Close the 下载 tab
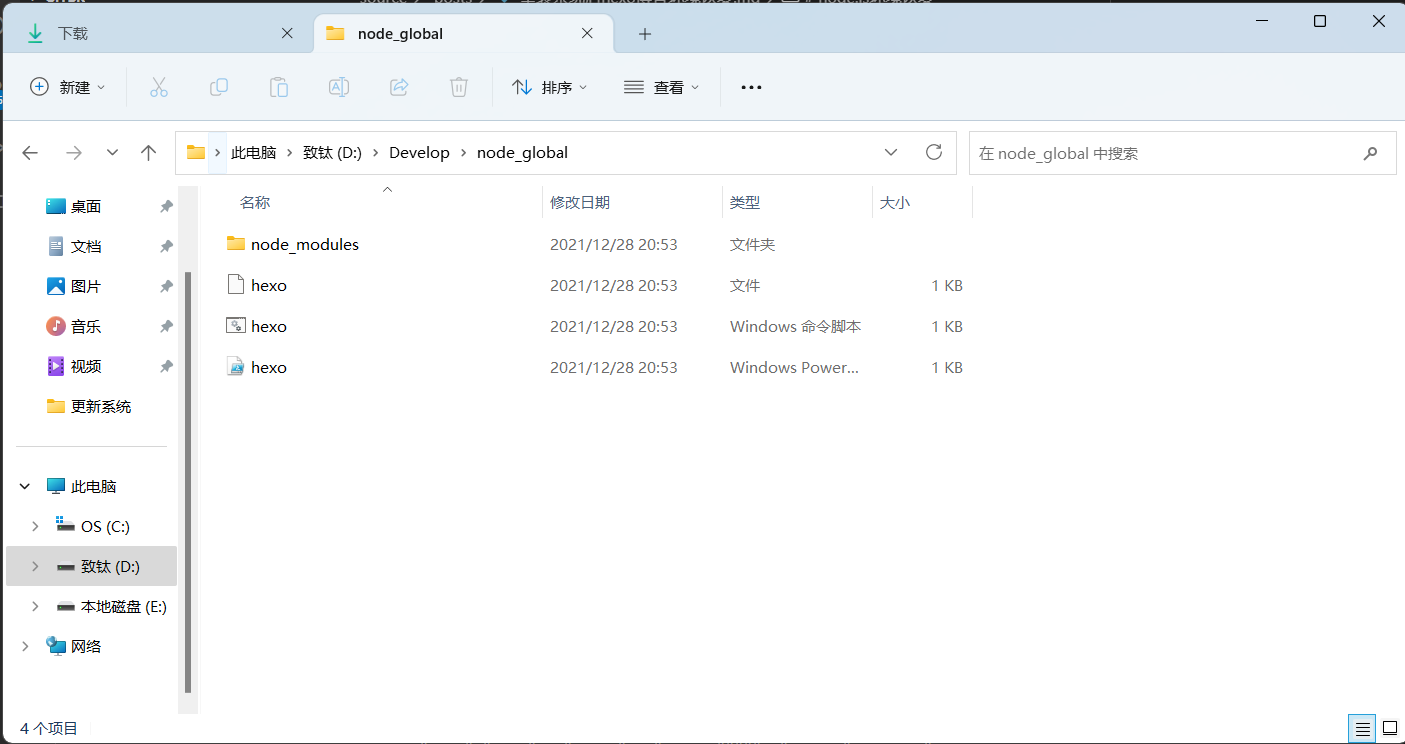Viewport: 1405px width, 744px height. (287, 33)
